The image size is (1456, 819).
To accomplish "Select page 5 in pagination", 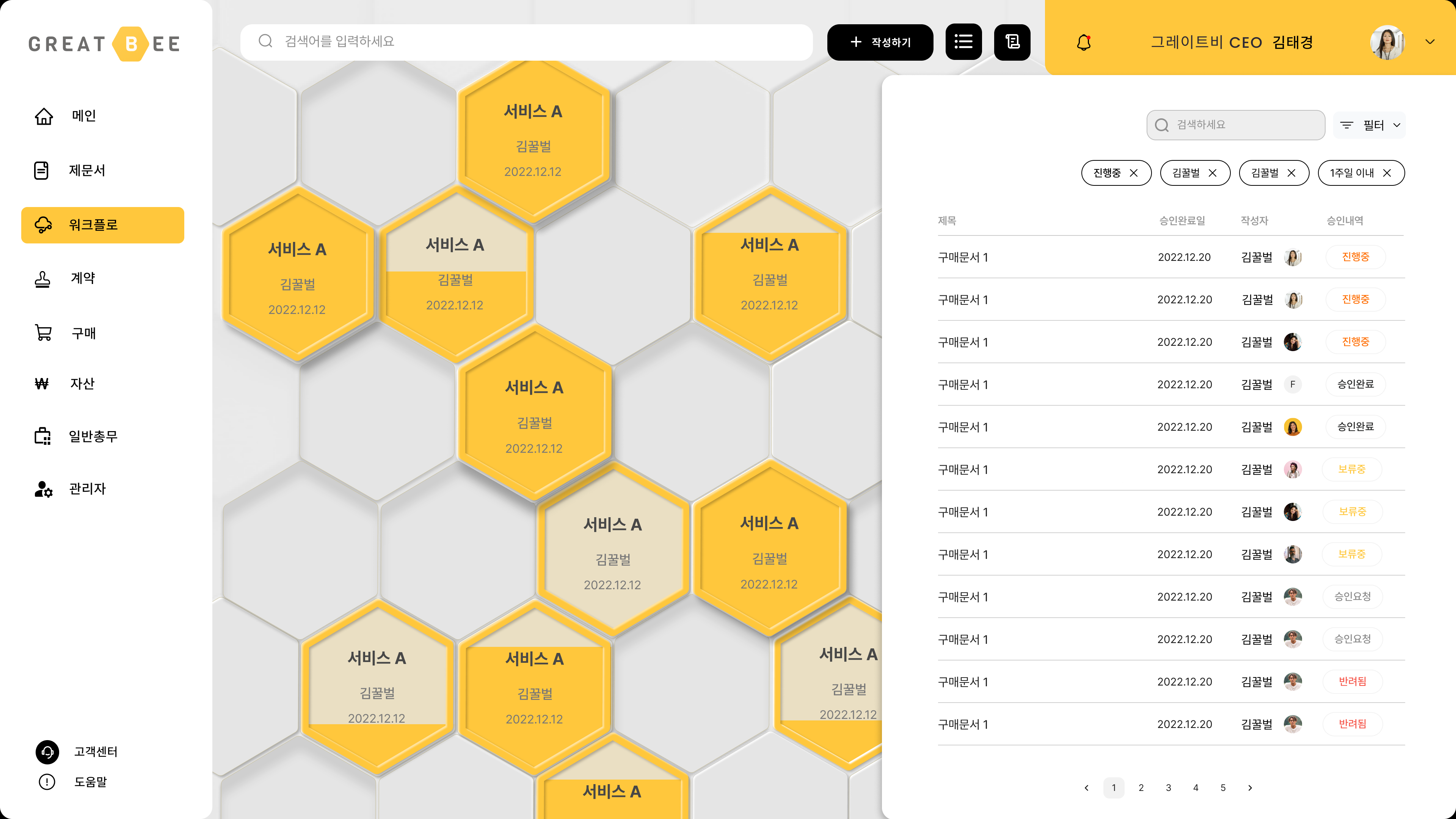I will point(1223,788).
